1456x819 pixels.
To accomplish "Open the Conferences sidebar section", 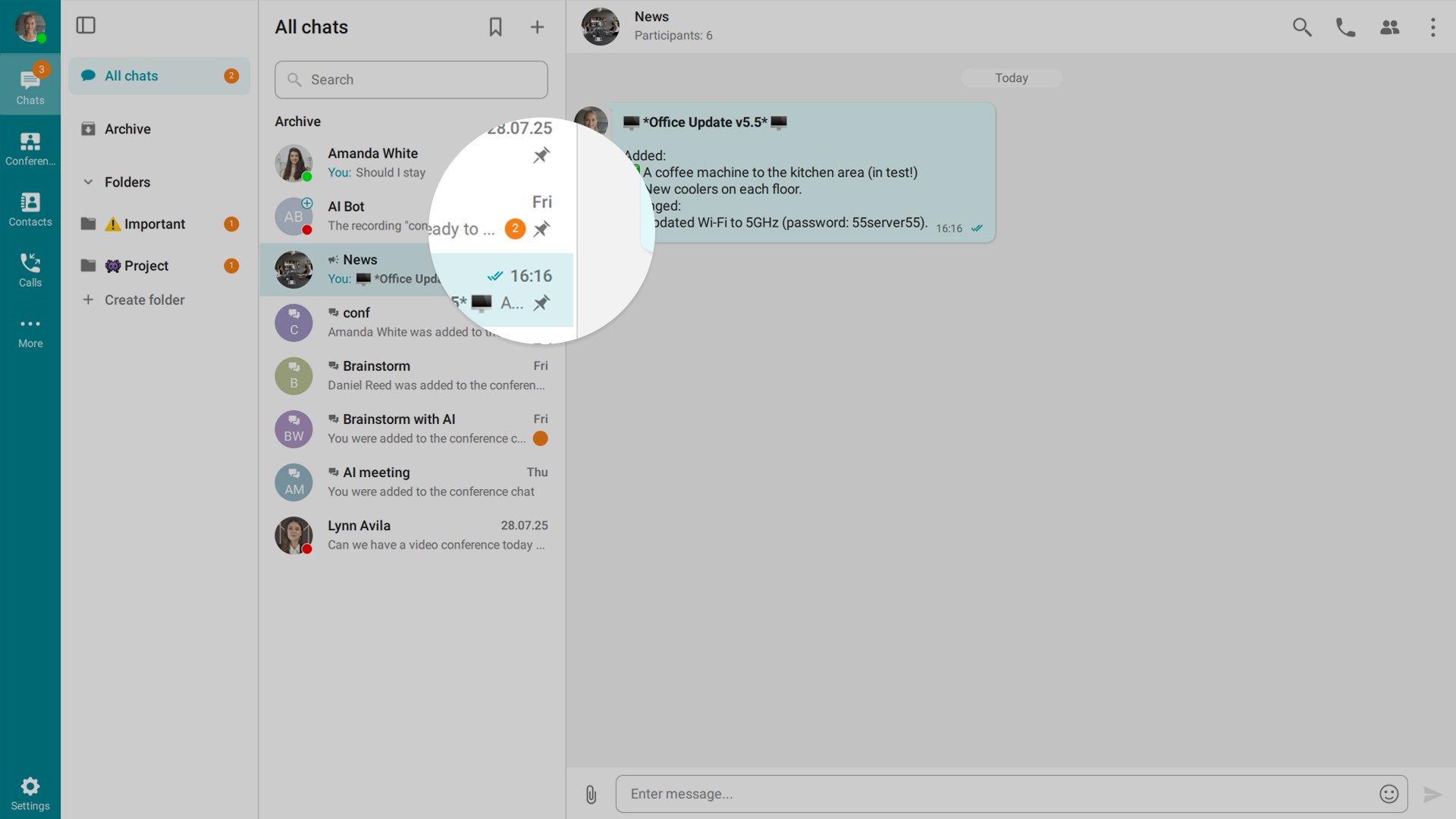I will coord(30,148).
